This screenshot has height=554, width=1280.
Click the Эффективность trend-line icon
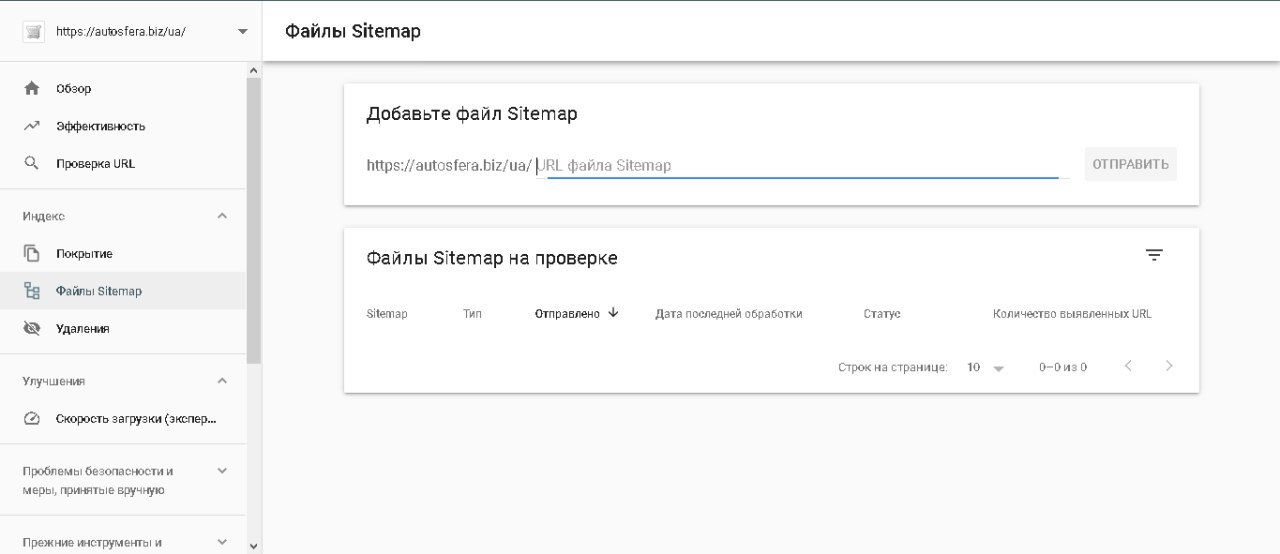click(x=32, y=126)
